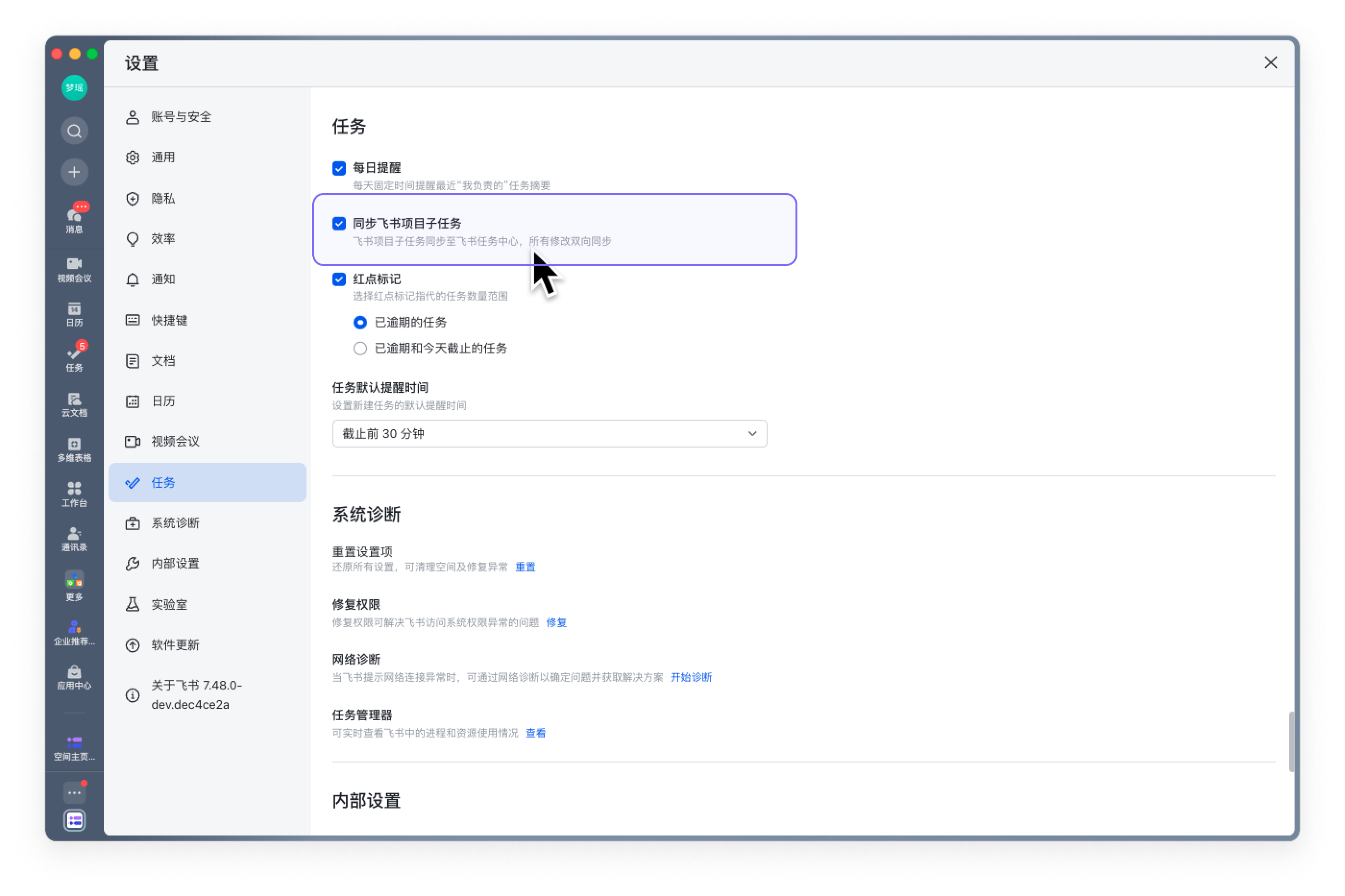Open 视频会议 in the left app bar
Viewport: 1345px width, 896px height.
(74, 270)
